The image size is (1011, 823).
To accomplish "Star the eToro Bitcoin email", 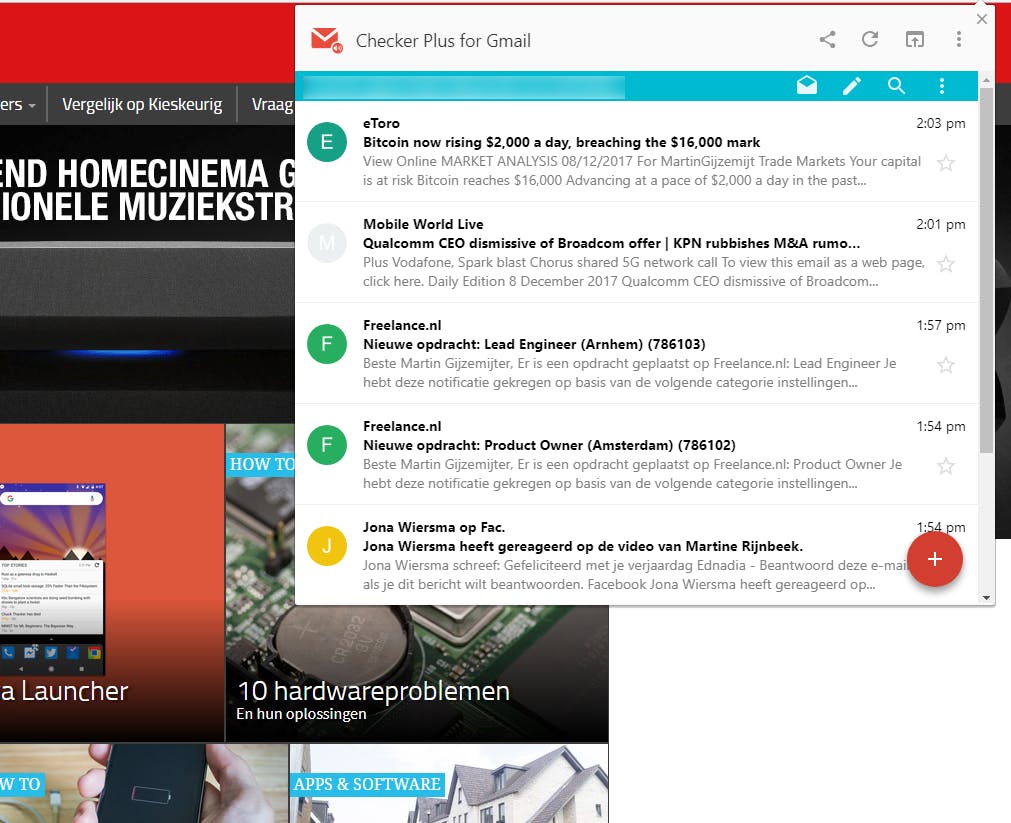I will pos(946,163).
